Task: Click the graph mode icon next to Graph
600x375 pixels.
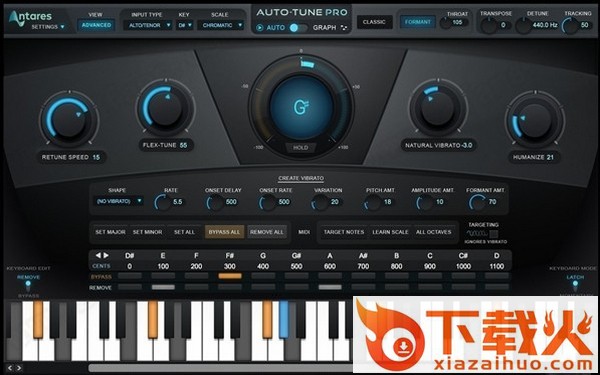Action: 344,28
